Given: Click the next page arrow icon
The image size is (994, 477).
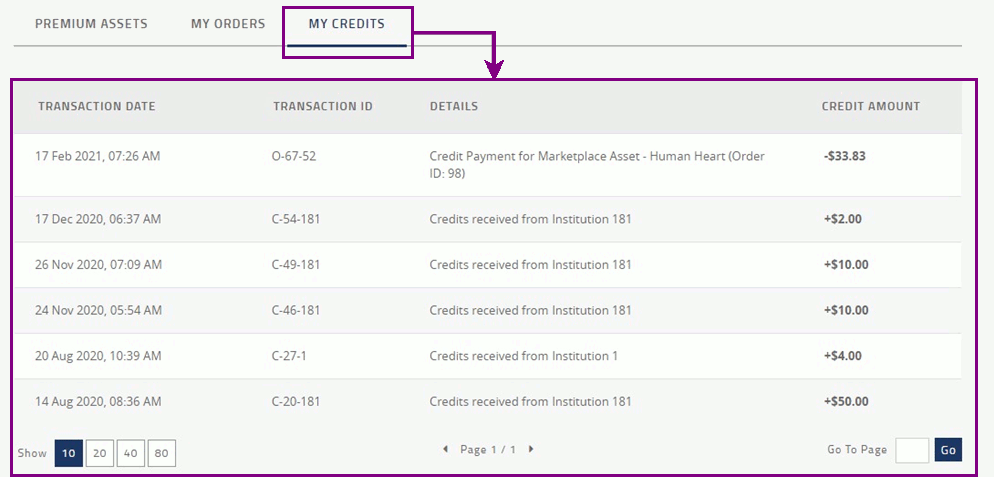Looking at the screenshot, I should coord(531,449).
